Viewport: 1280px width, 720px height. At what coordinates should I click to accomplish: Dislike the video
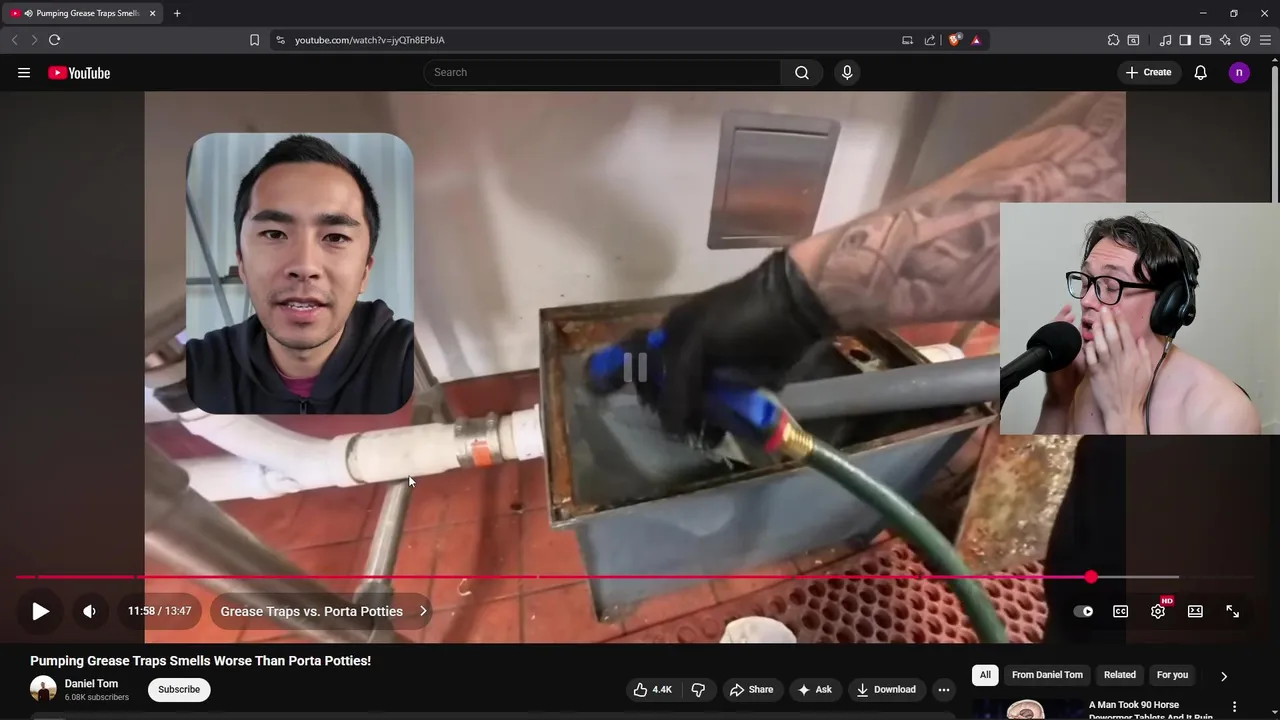pyautogui.click(x=698, y=689)
